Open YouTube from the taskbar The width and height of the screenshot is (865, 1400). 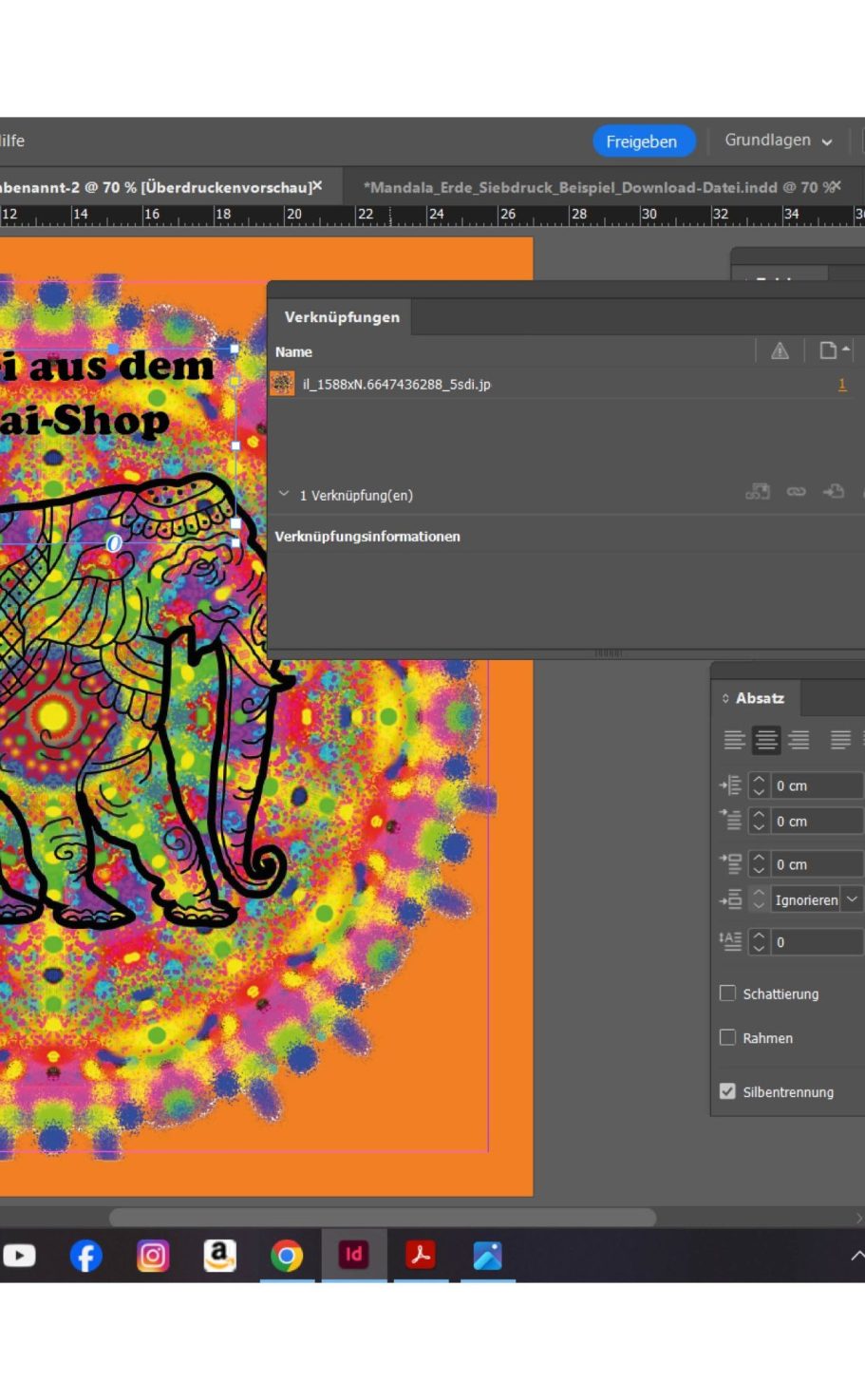click(x=19, y=1256)
